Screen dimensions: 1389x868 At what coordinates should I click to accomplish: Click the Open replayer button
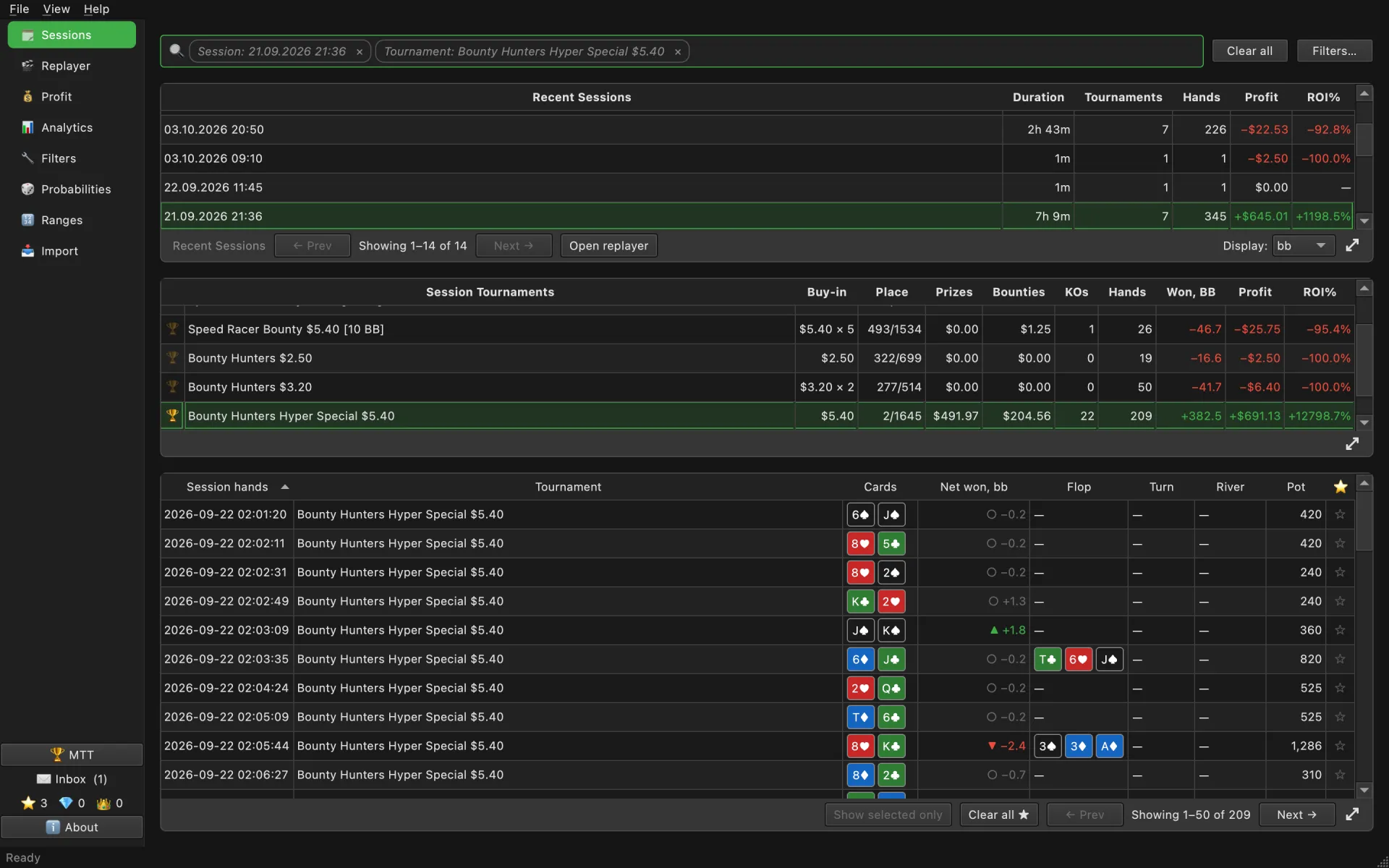coord(608,246)
